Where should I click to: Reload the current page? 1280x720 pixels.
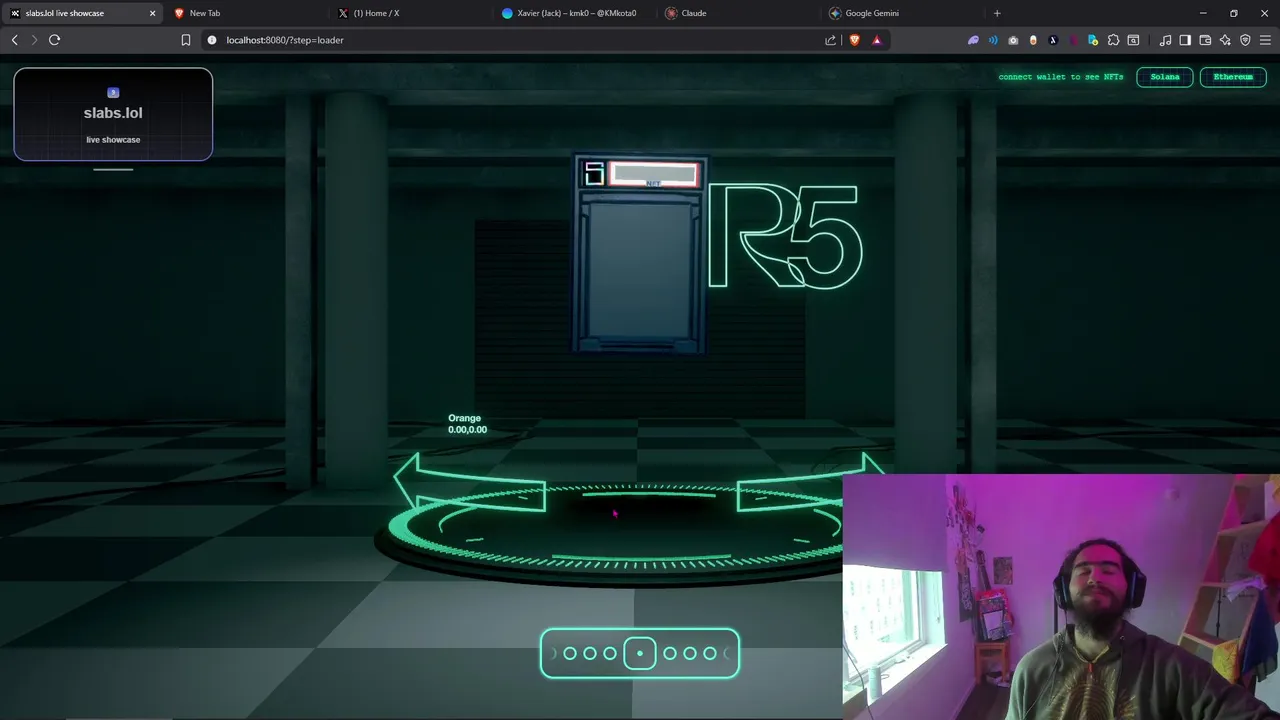(x=55, y=40)
